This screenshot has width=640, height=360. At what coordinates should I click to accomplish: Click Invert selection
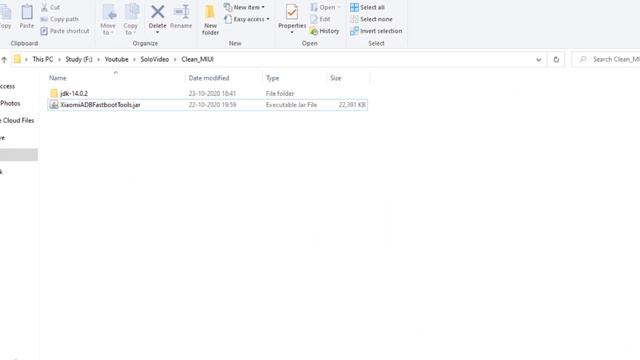[376, 31]
